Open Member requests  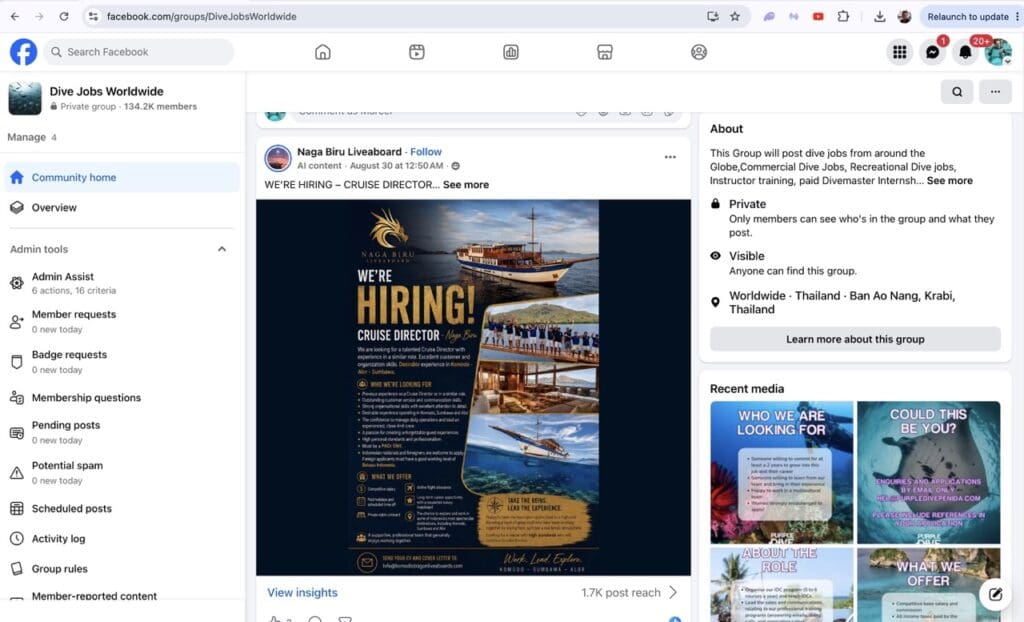122,321
